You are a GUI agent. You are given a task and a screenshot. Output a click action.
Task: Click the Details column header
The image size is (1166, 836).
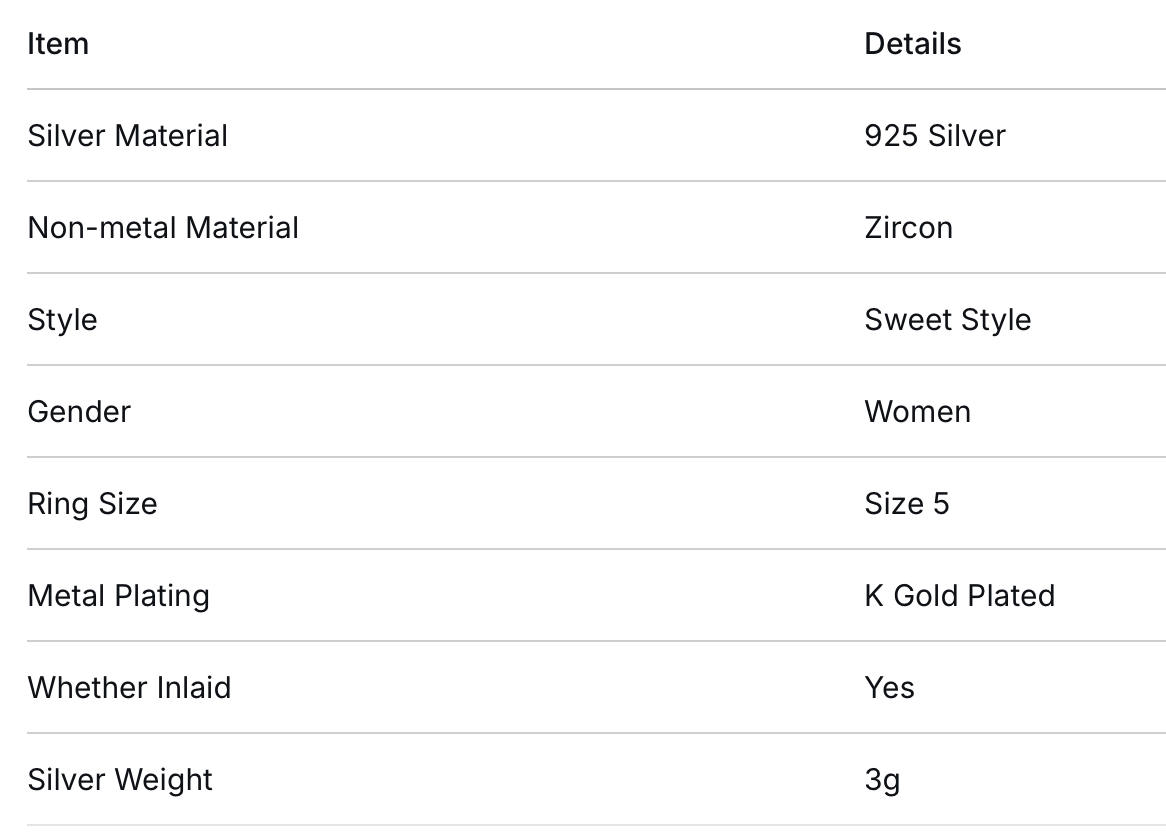(x=912, y=44)
